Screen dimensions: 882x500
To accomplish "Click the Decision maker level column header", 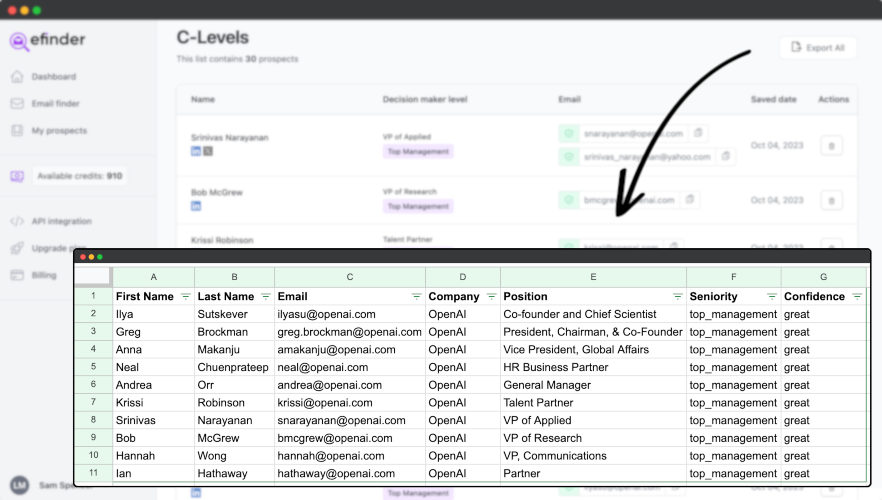I will 425,100.
